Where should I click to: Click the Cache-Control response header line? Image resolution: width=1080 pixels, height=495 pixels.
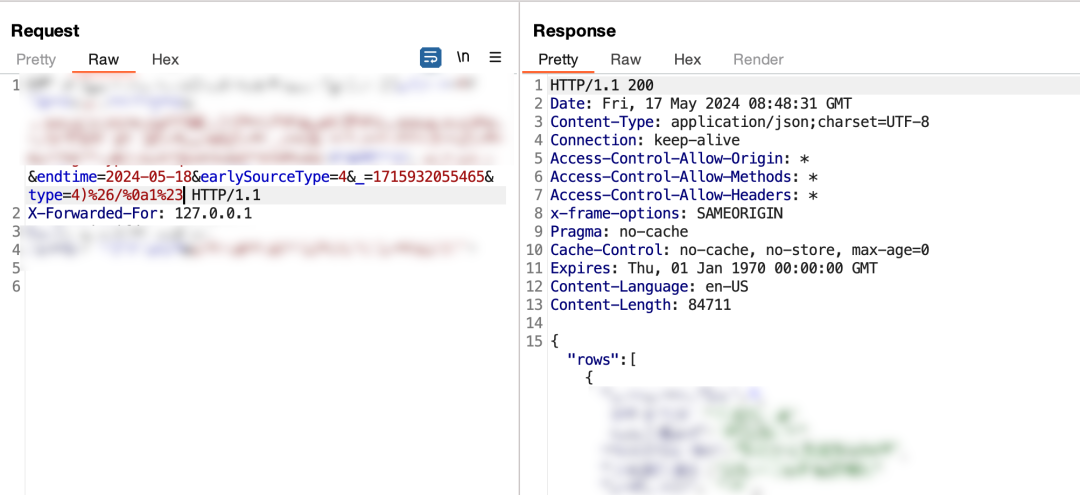point(740,250)
